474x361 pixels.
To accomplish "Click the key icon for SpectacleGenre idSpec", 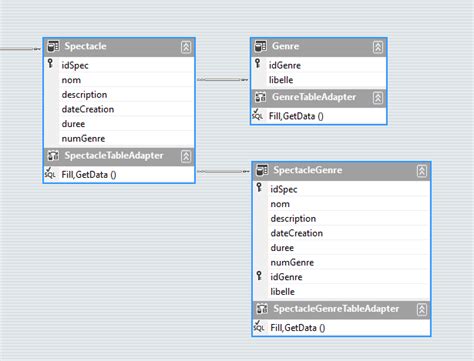I will tap(259, 187).
